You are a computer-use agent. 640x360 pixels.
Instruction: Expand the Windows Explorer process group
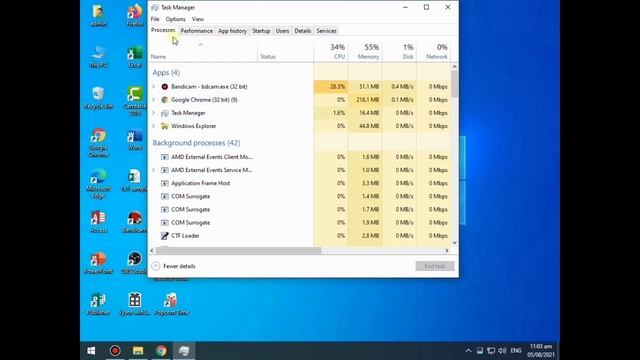(153, 126)
